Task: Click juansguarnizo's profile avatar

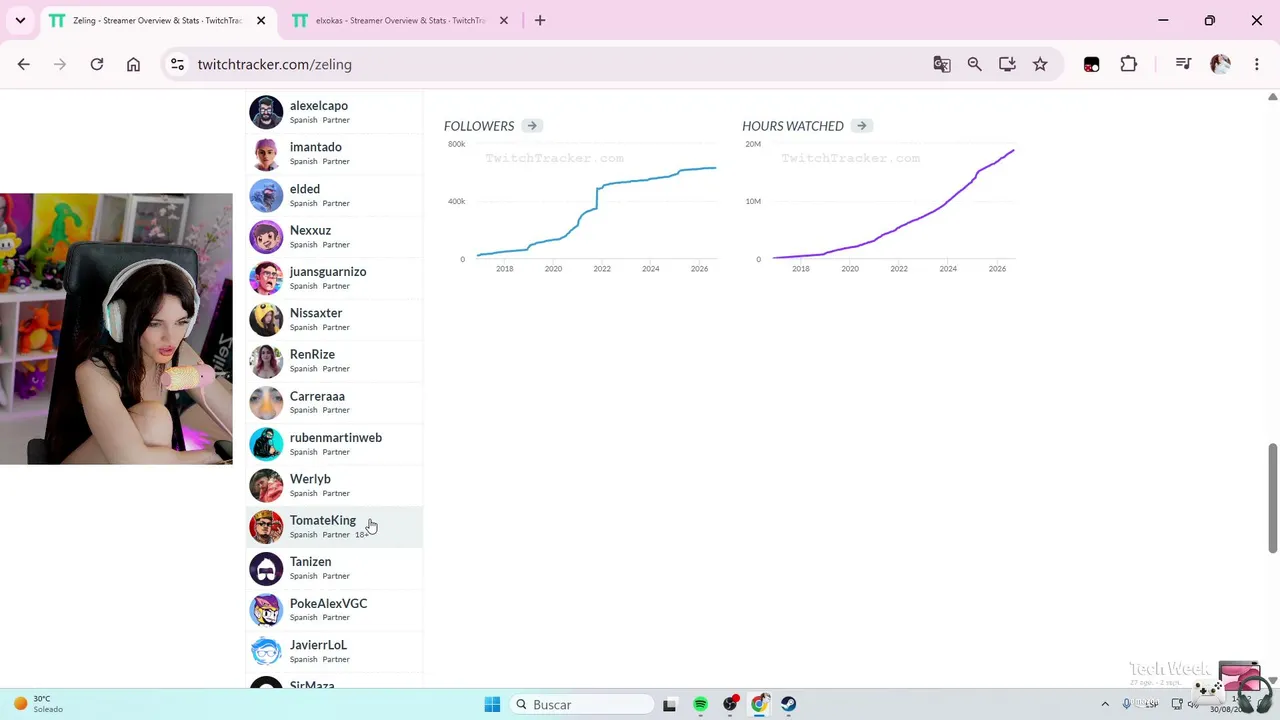Action: tap(266, 278)
